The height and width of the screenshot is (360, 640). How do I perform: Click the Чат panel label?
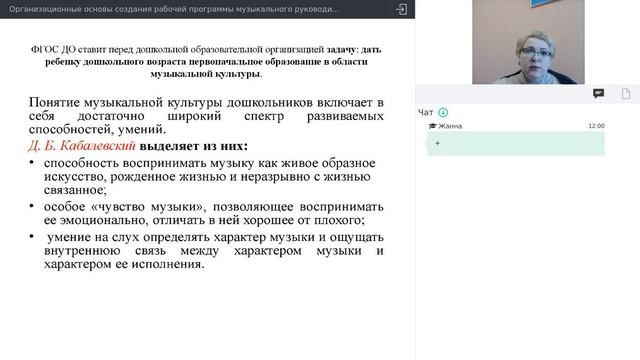pos(425,112)
